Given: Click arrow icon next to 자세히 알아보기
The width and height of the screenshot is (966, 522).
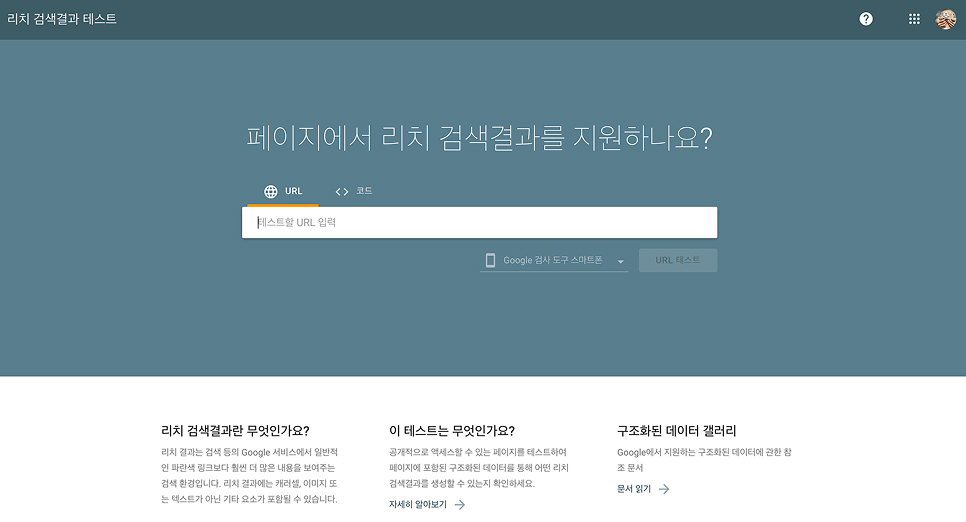Looking at the screenshot, I should (x=460, y=505).
